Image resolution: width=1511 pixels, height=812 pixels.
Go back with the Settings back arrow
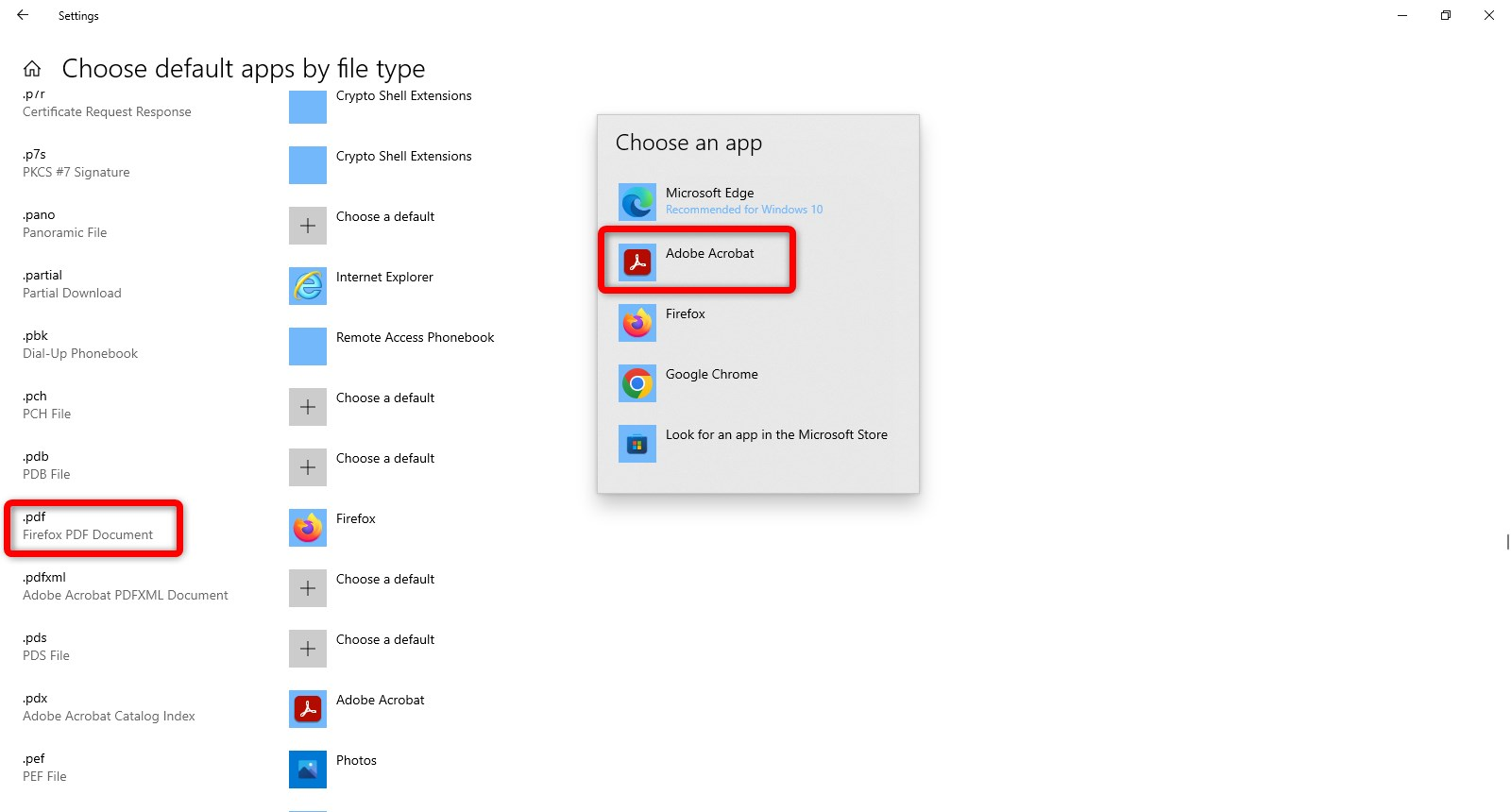[23, 15]
